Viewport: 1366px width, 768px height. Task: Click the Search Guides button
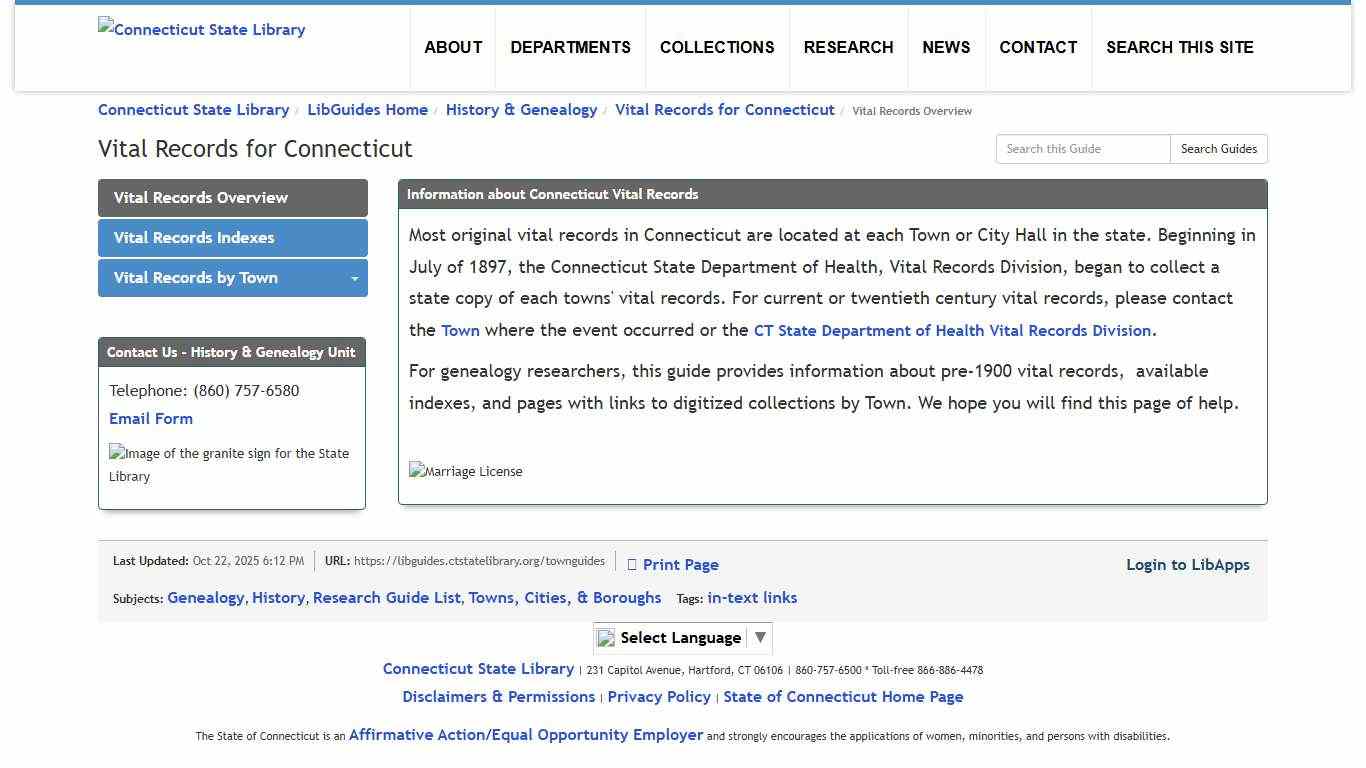click(x=1218, y=148)
